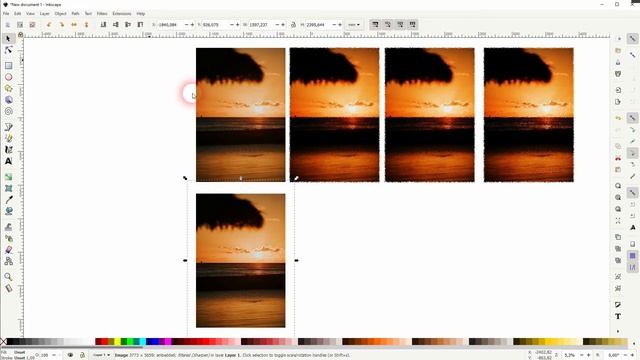The height and width of the screenshot is (360, 640).
Task: Select the Connector tool
Action: [x=8, y=261]
